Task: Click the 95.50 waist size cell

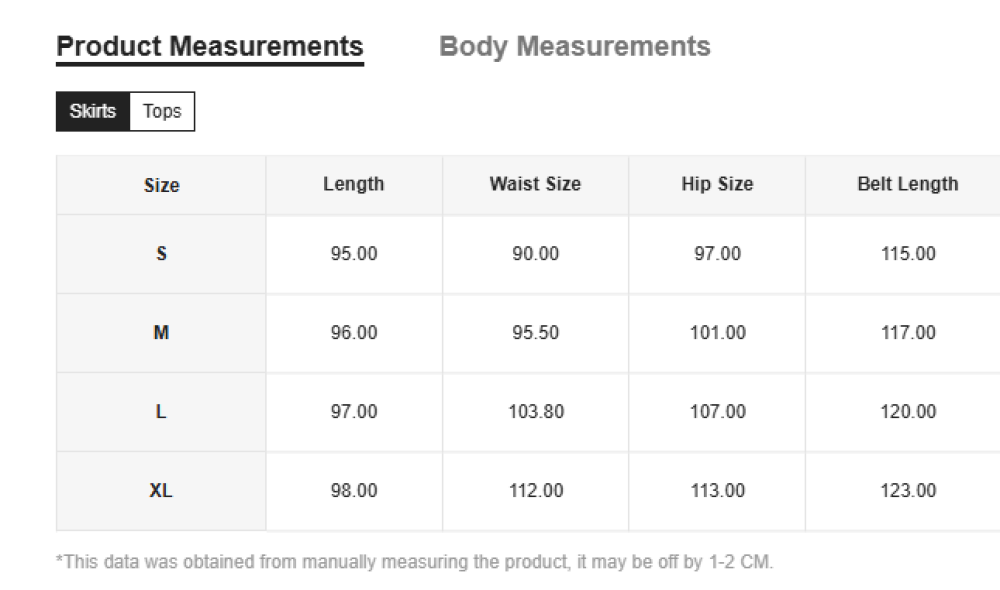Action: pos(535,333)
